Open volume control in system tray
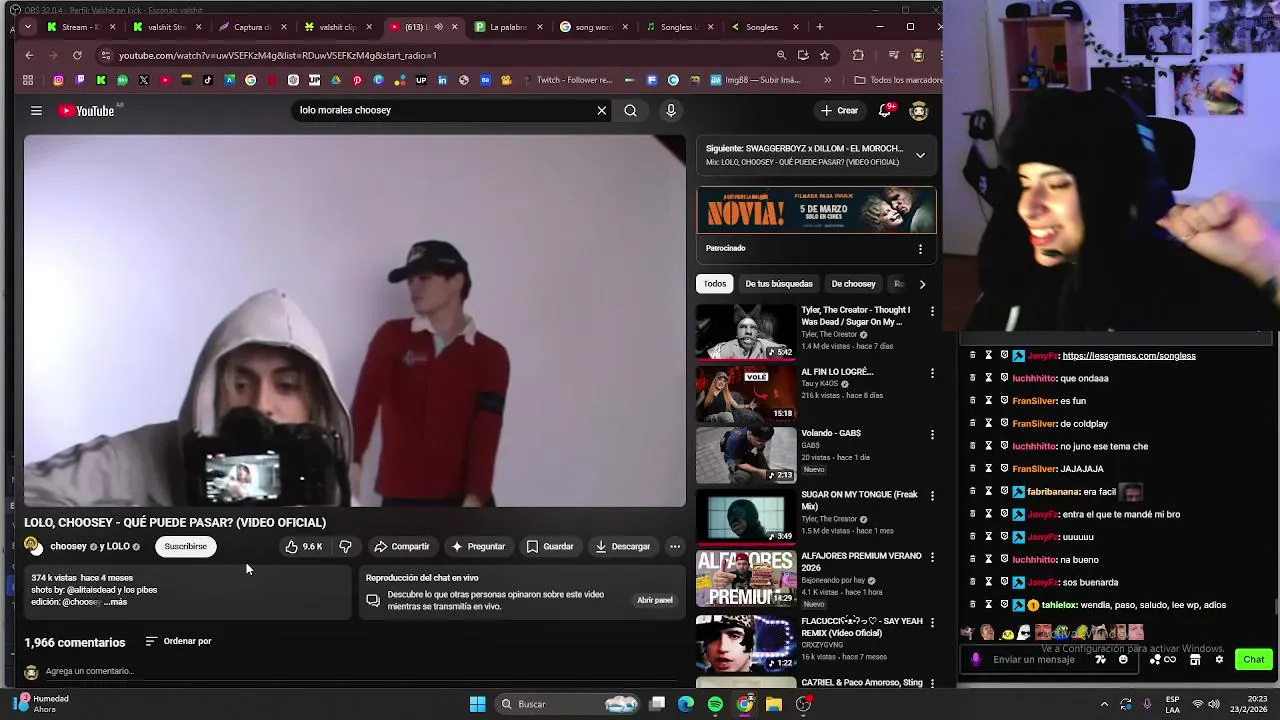Screen dimensions: 1280x720 click(x=1214, y=704)
